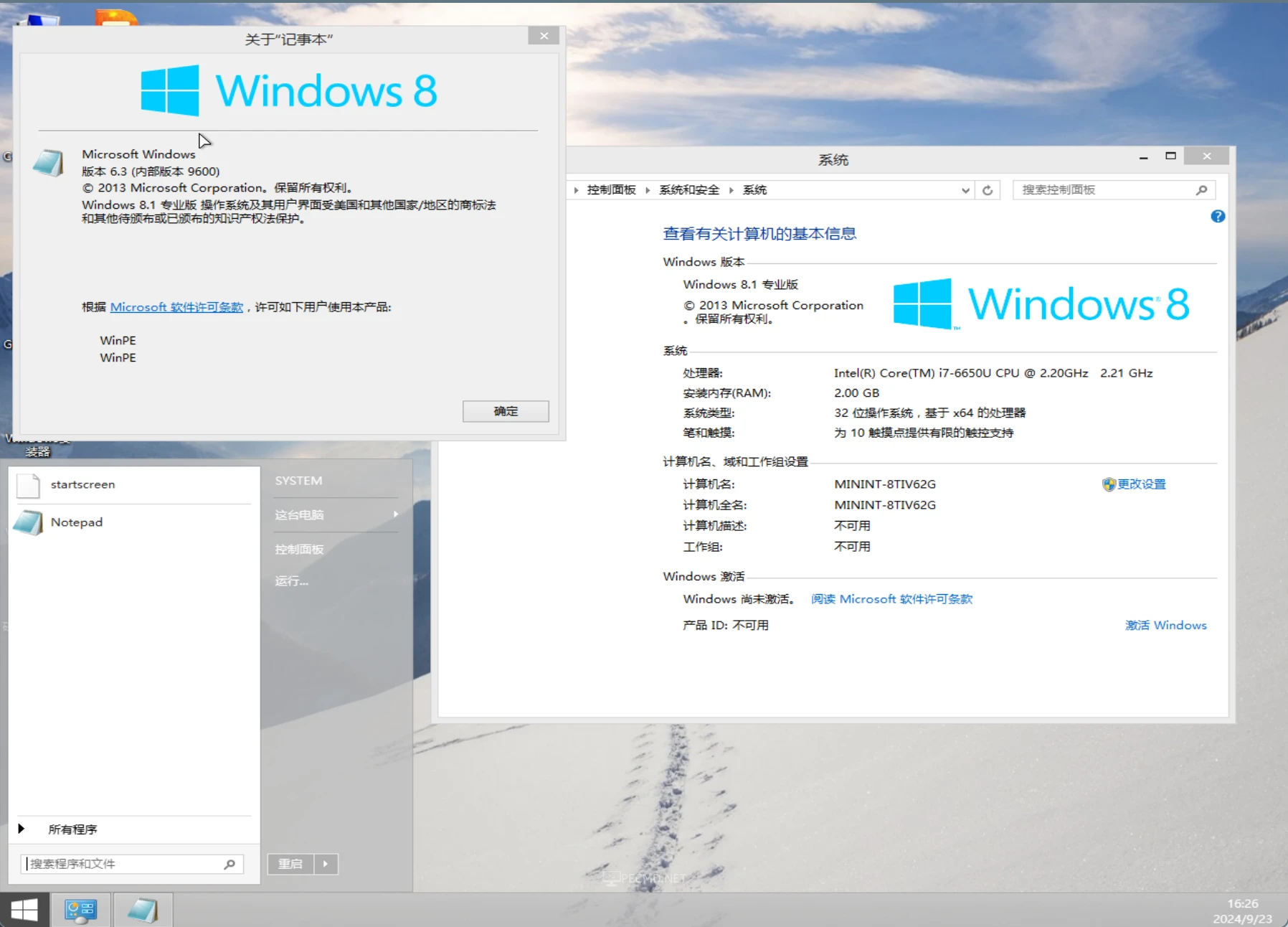1288x927 pixels.
Task: Click 控制面板 in the address breadcrumb
Action: (612, 190)
